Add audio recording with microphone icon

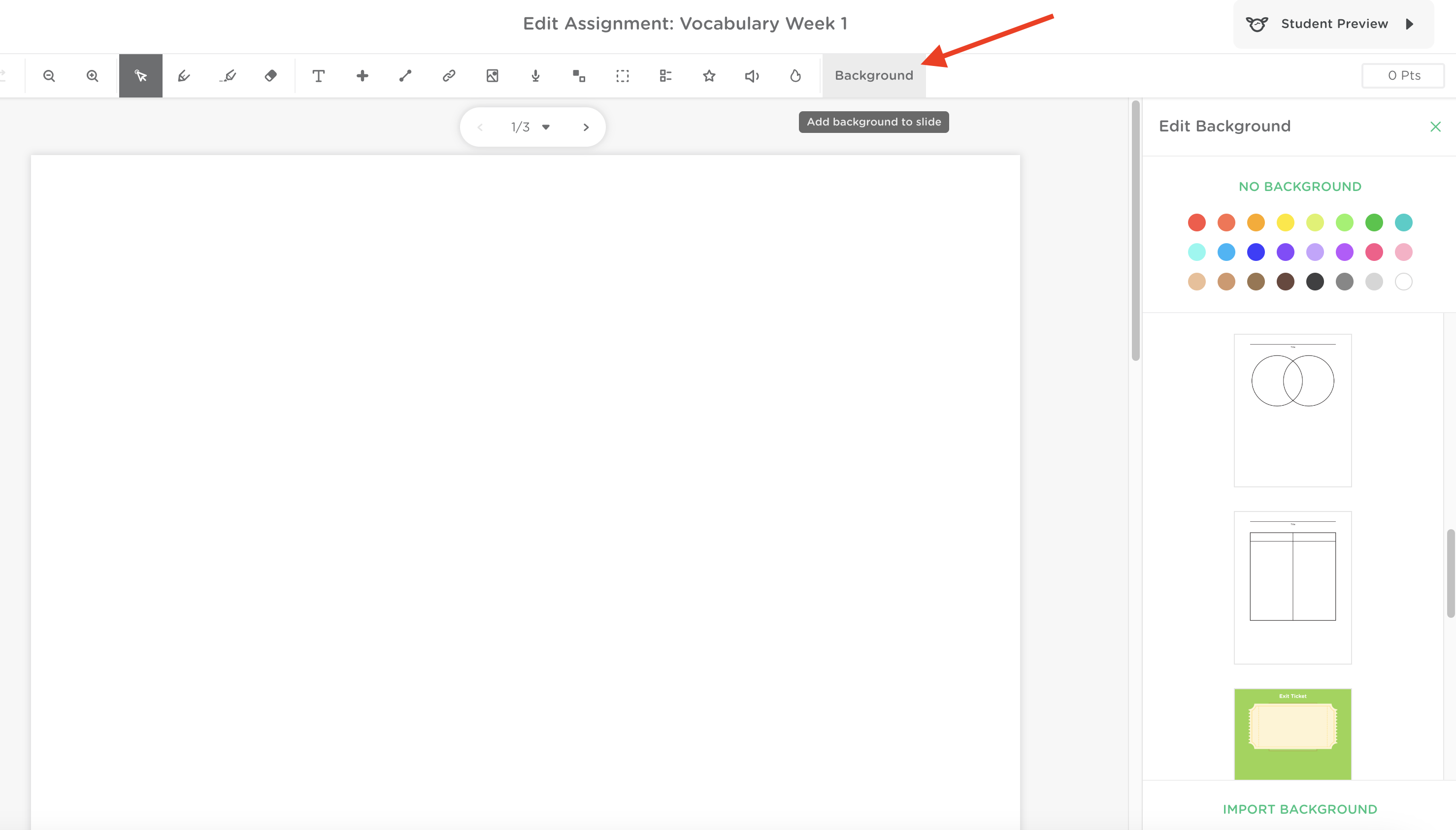535,76
